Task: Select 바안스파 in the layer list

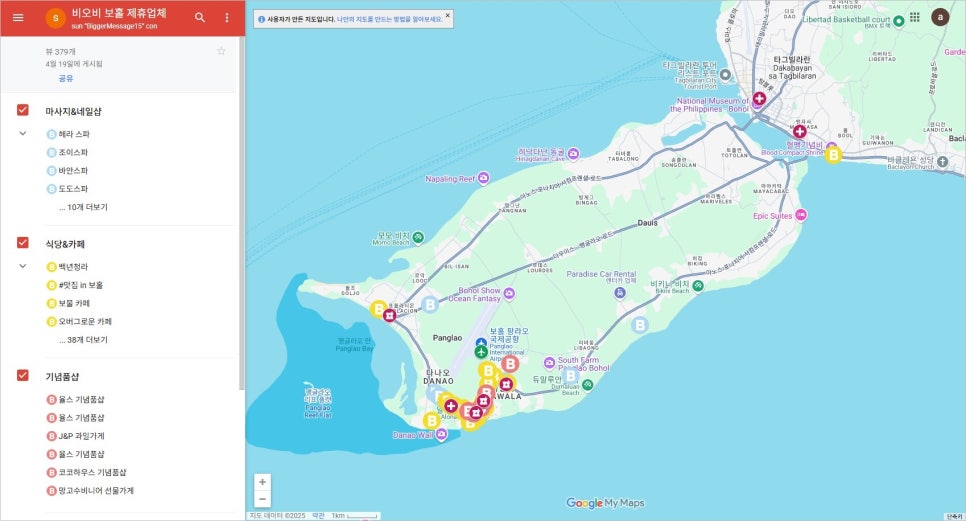Action: point(73,171)
